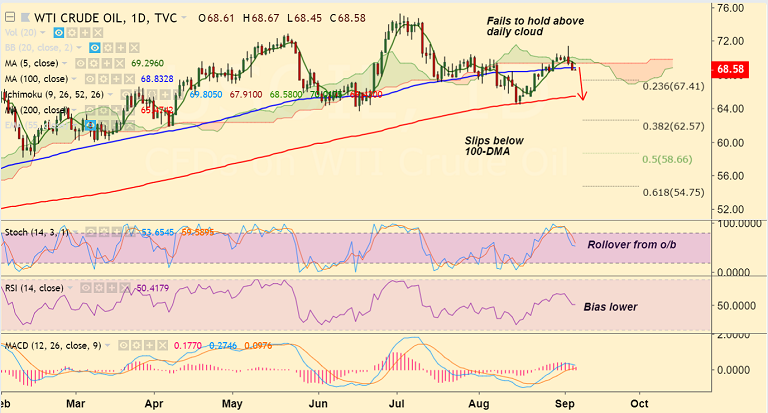Screen dimensions: 768x413
Task: Toggle visibility eye for RSI (14, close)
Action: (x=86, y=288)
